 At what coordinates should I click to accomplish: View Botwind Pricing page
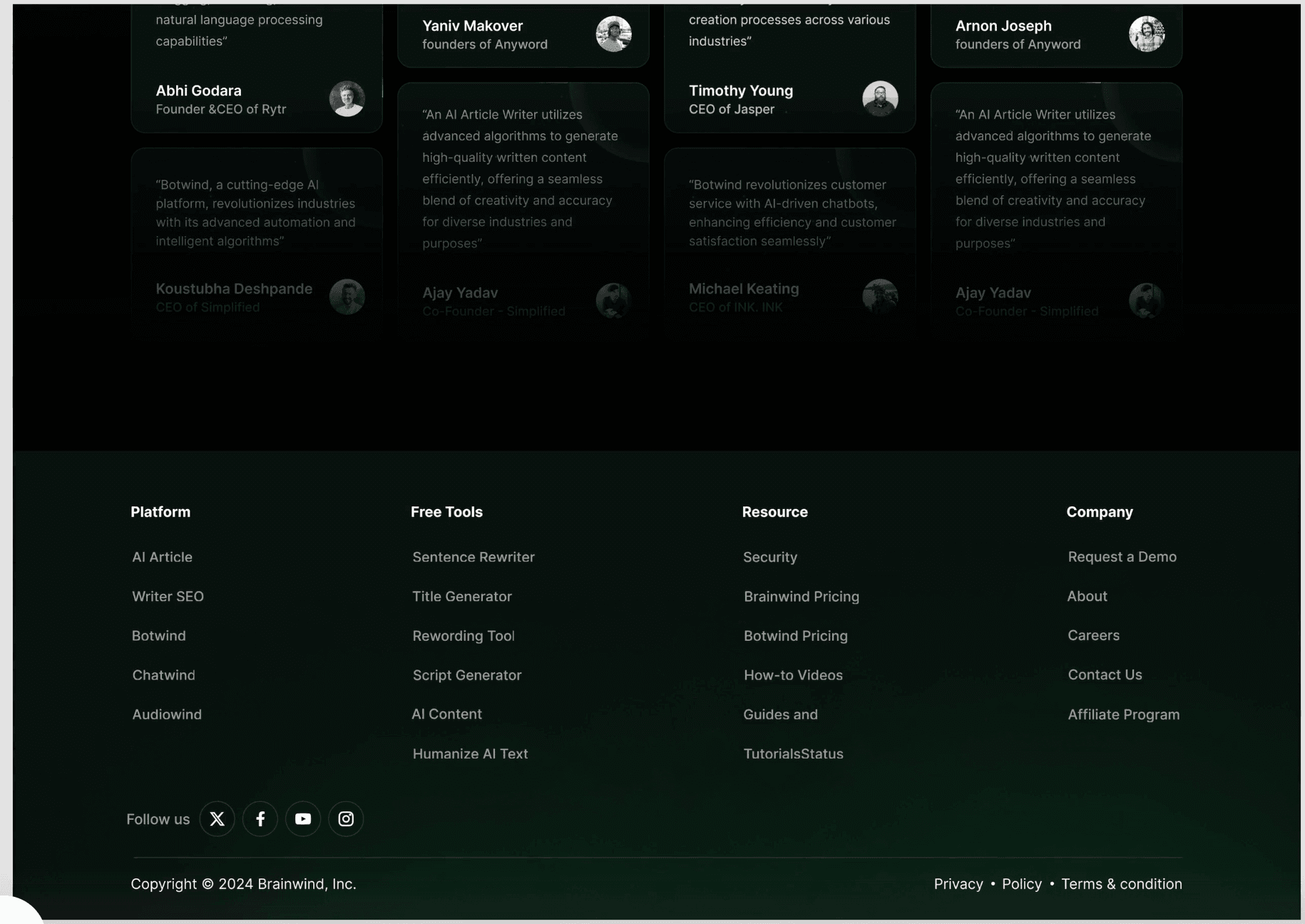click(796, 635)
